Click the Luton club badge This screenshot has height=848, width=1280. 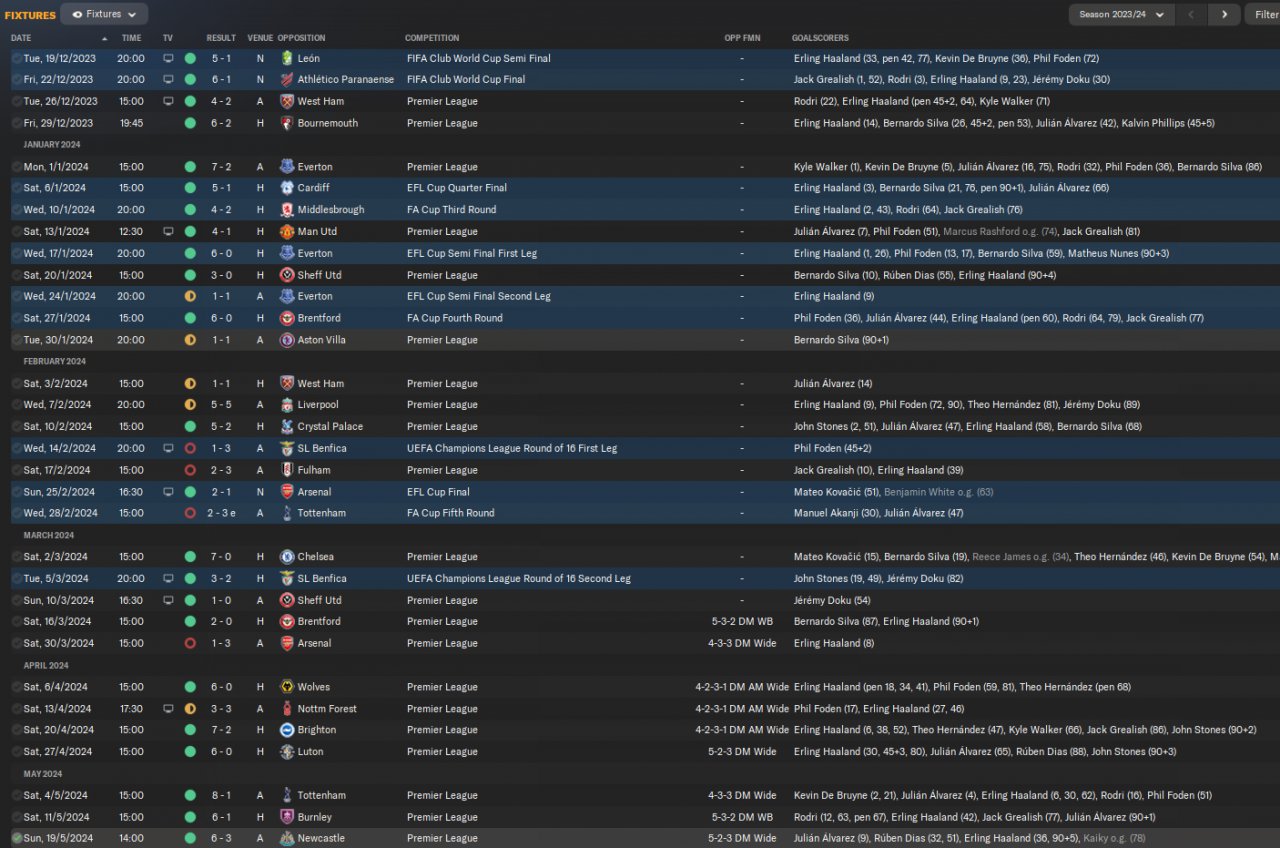287,752
